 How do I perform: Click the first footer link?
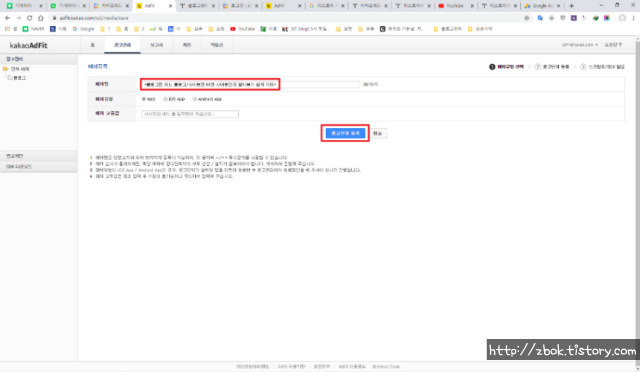point(252,366)
